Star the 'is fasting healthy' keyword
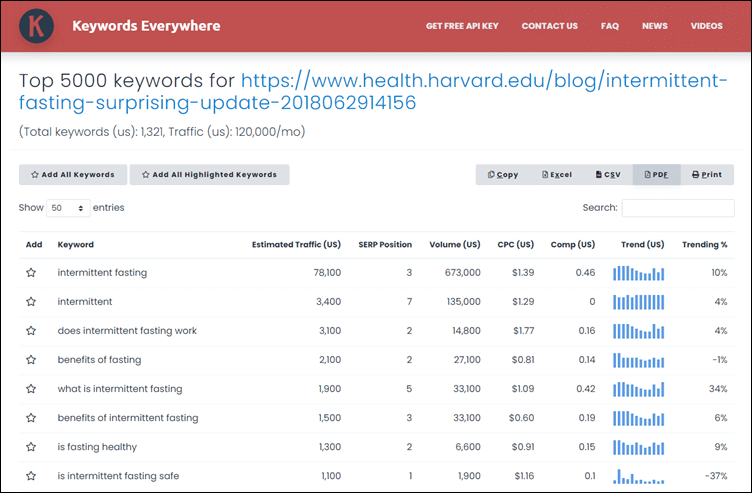The width and height of the screenshot is (752, 493). 31,447
